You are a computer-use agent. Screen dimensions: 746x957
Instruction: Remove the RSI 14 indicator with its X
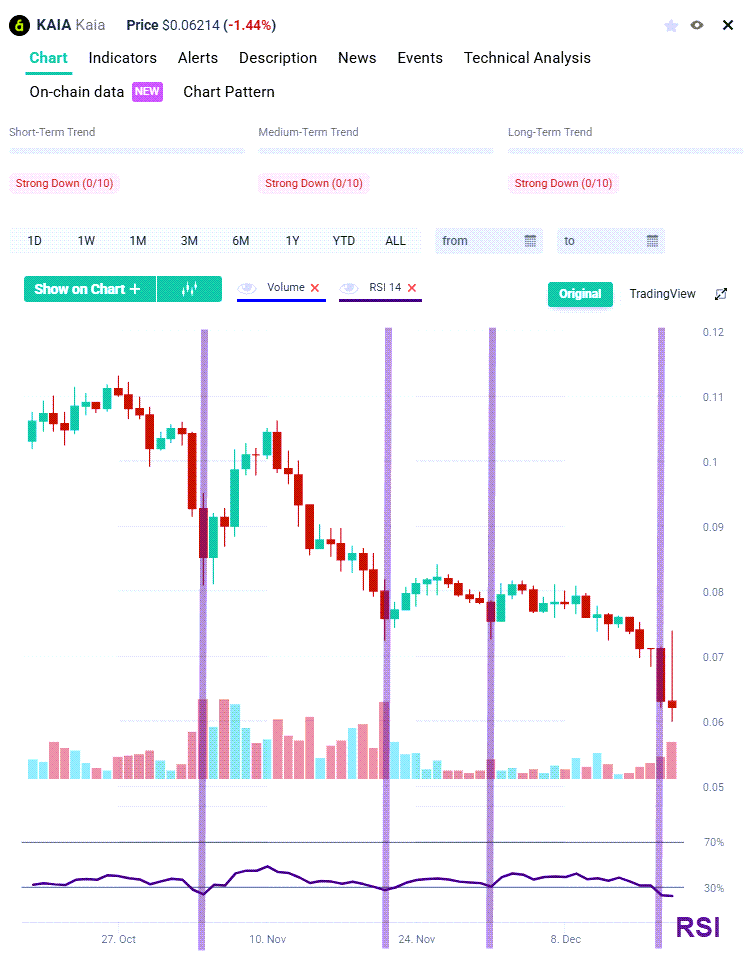click(x=412, y=287)
